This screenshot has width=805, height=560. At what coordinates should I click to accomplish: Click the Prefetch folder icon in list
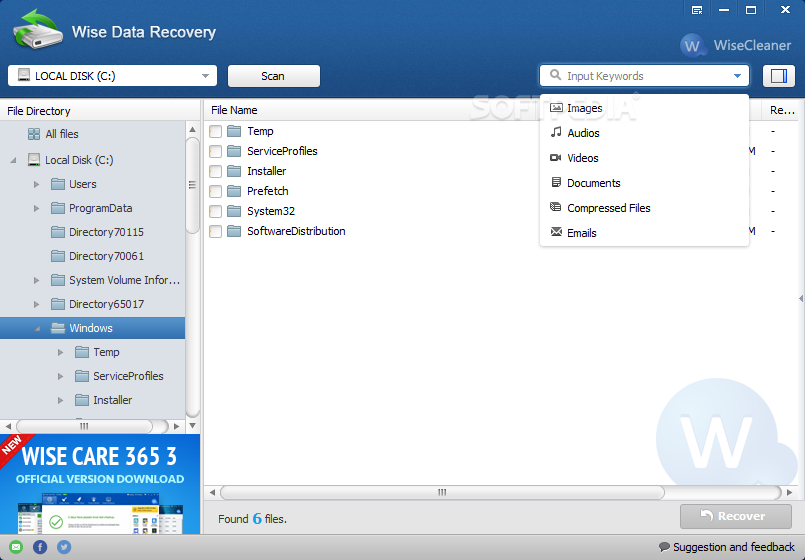tap(234, 191)
